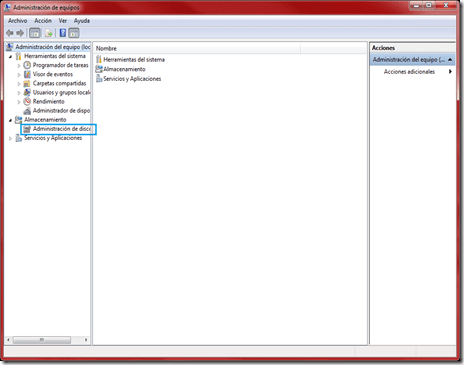The height and width of the screenshot is (365, 464).
Task: Click the Almacenamiento icon in the tree
Action: (x=19, y=120)
